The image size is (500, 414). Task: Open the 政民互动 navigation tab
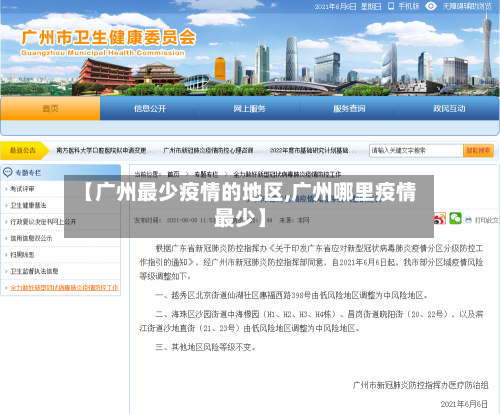pyautogui.click(x=449, y=108)
